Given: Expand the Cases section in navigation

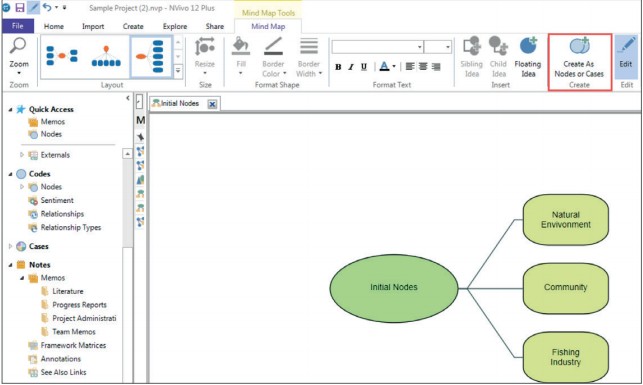Looking at the screenshot, I should [x=10, y=246].
